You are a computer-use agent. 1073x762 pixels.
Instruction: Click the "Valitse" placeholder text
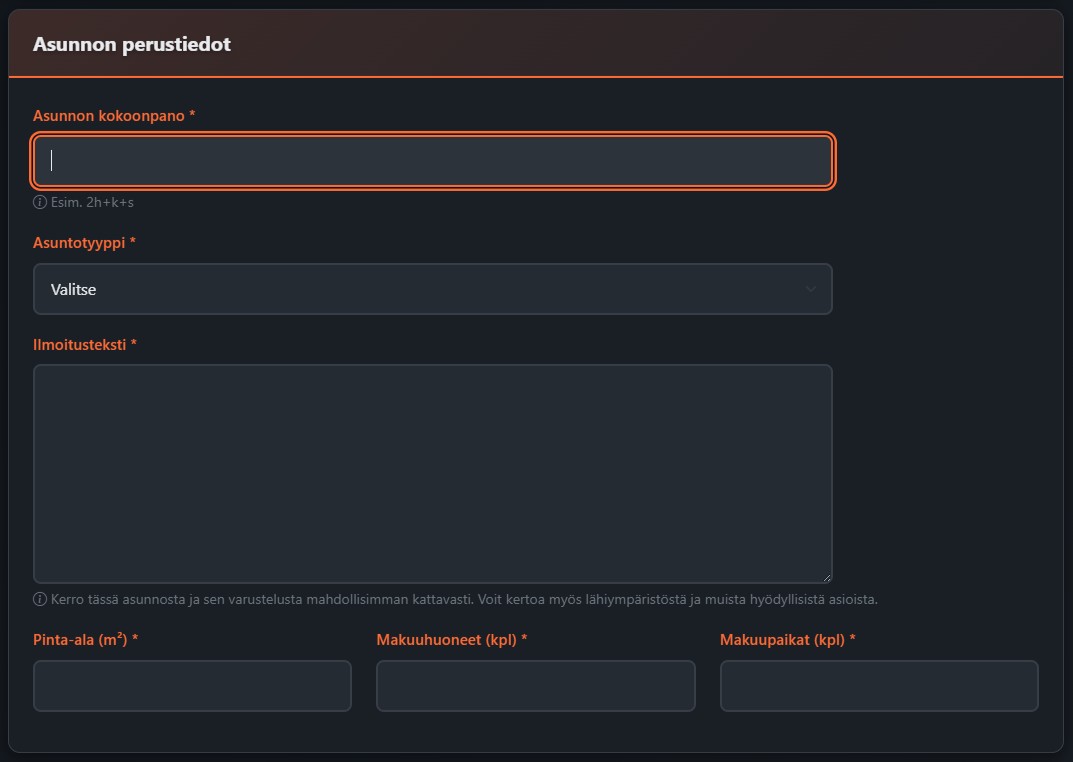(x=73, y=289)
